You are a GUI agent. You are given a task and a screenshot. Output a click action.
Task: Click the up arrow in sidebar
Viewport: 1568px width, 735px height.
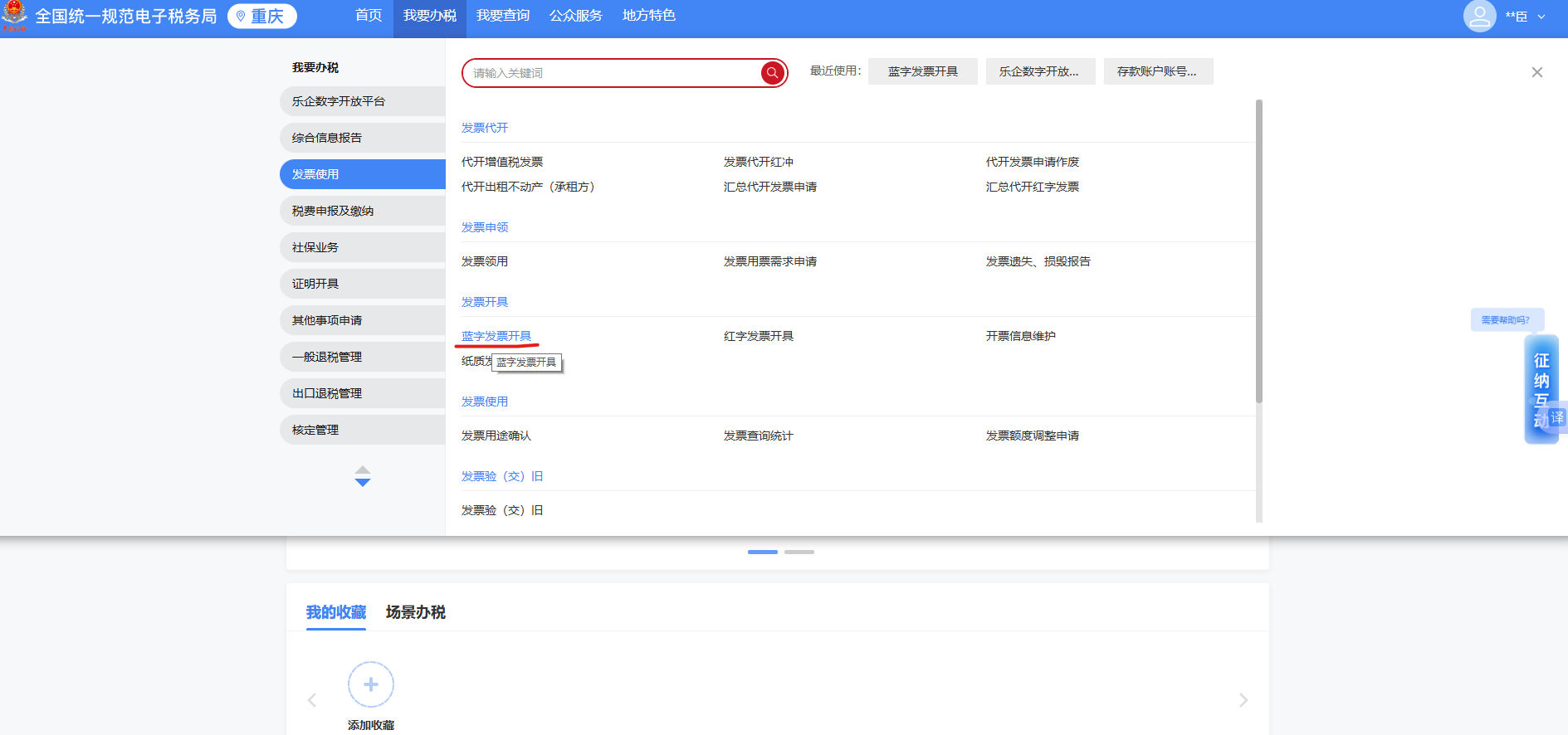click(x=362, y=470)
